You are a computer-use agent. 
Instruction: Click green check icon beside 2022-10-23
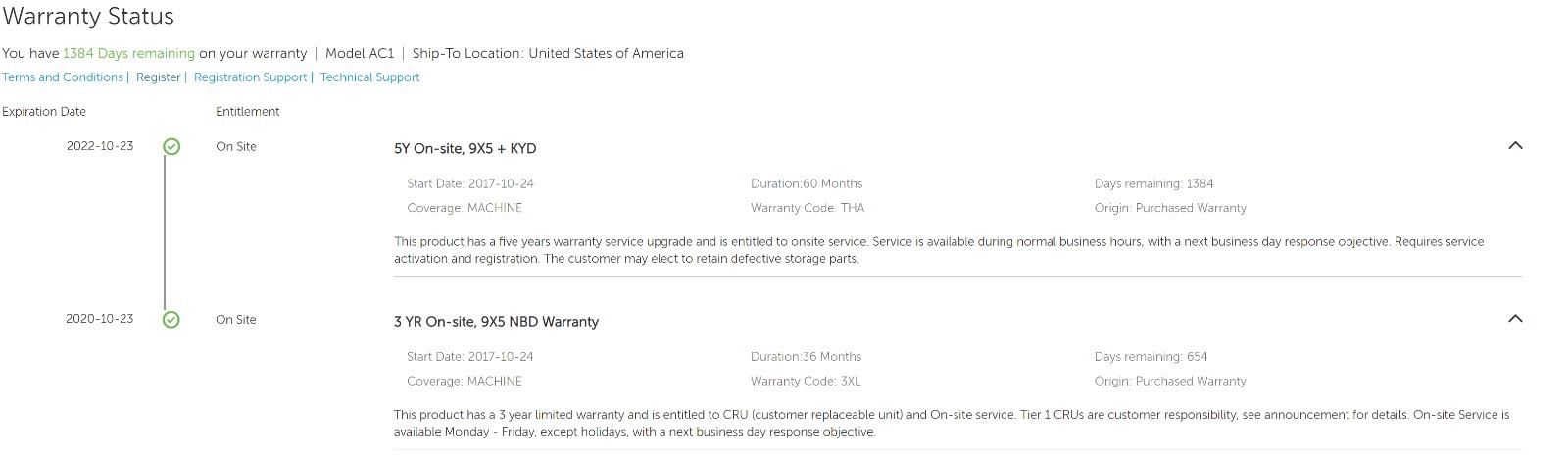(x=171, y=147)
